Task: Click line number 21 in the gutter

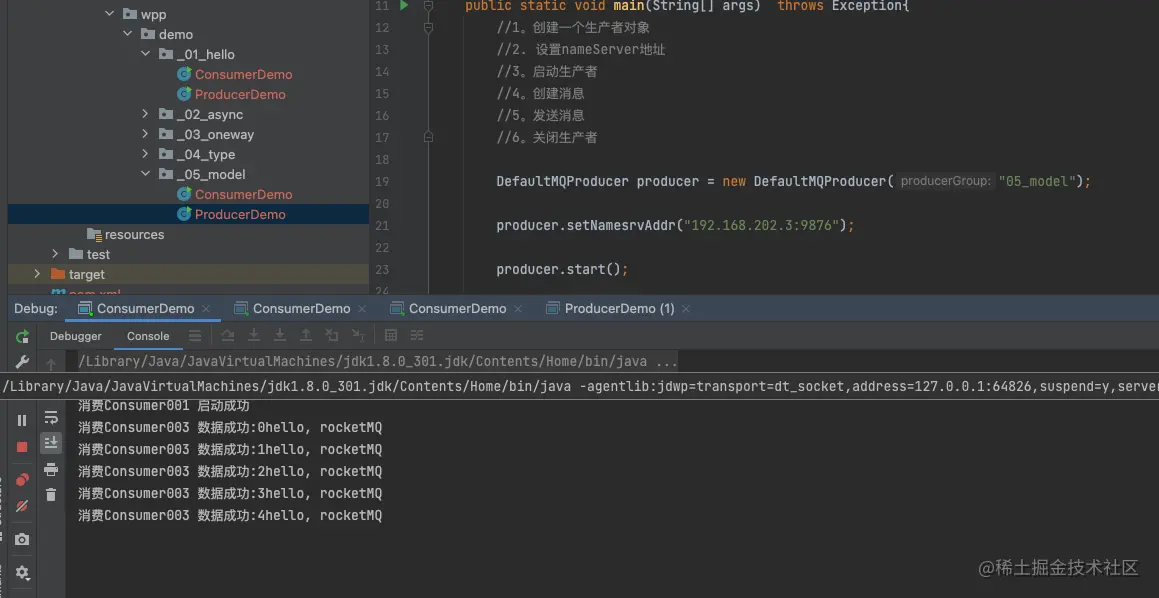Action: click(x=381, y=225)
